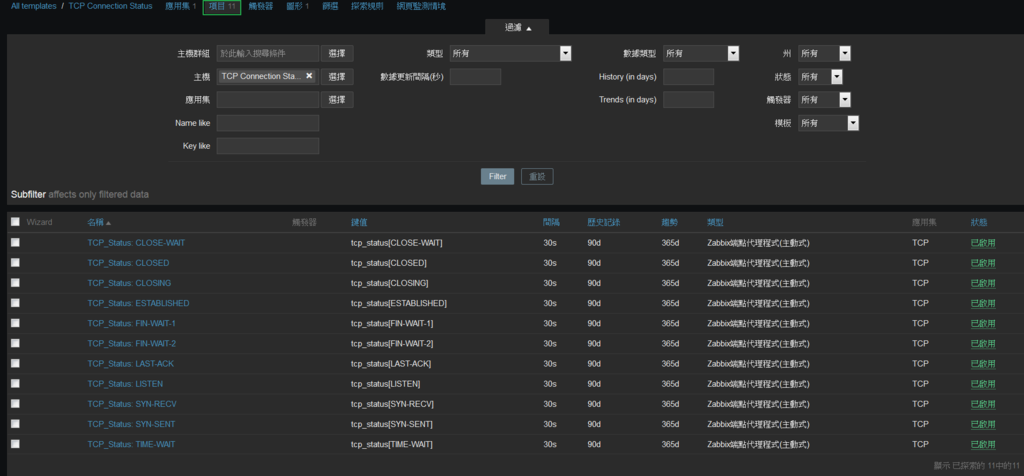Select key text tcp_status[CLOSING]
Viewport: 1024px width, 476px height.
point(390,283)
